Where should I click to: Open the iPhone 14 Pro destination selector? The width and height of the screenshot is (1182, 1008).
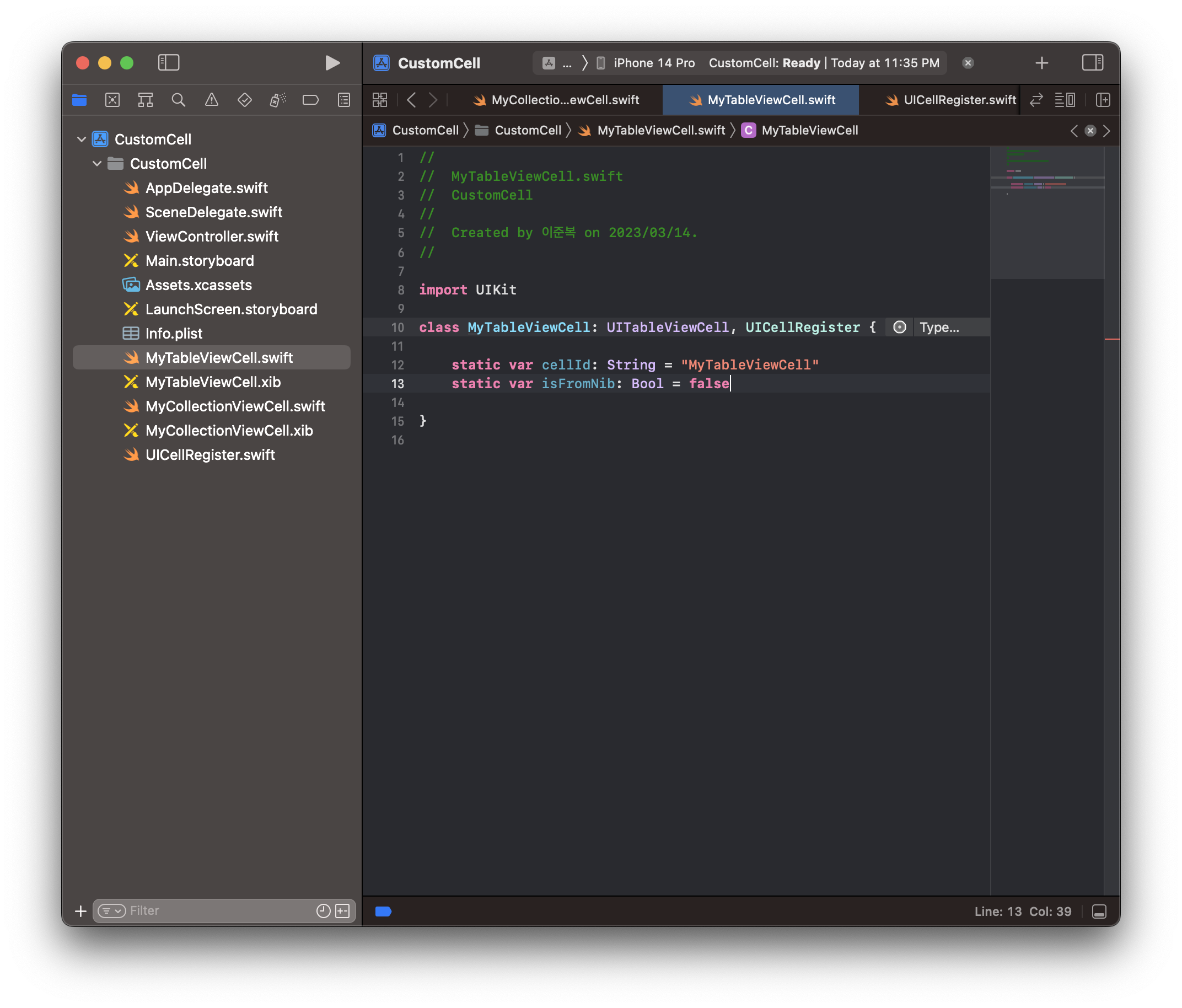click(x=653, y=63)
